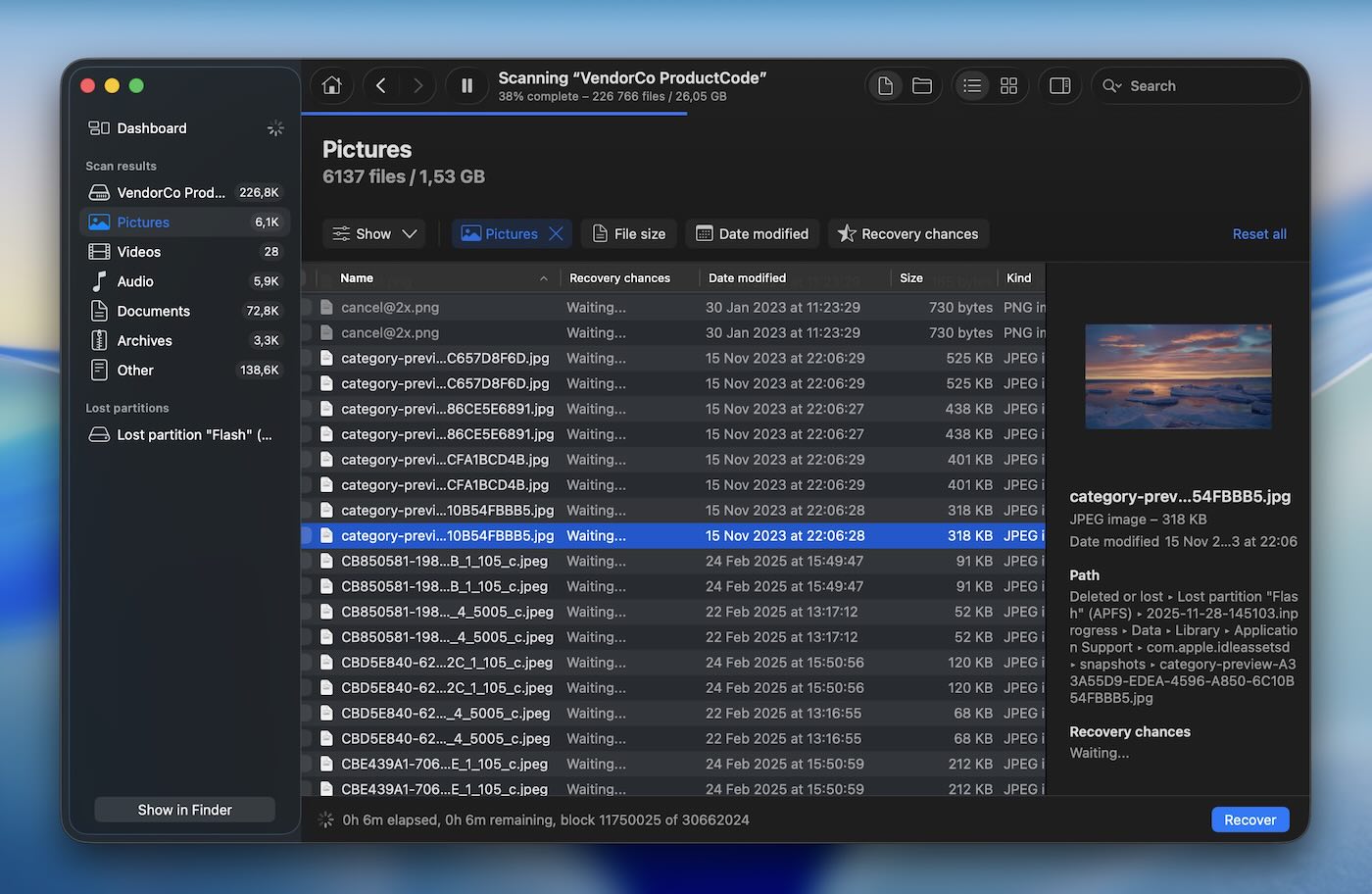Go to the Home screen icon
Screen dimensions: 1372x894
tap(332, 86)
